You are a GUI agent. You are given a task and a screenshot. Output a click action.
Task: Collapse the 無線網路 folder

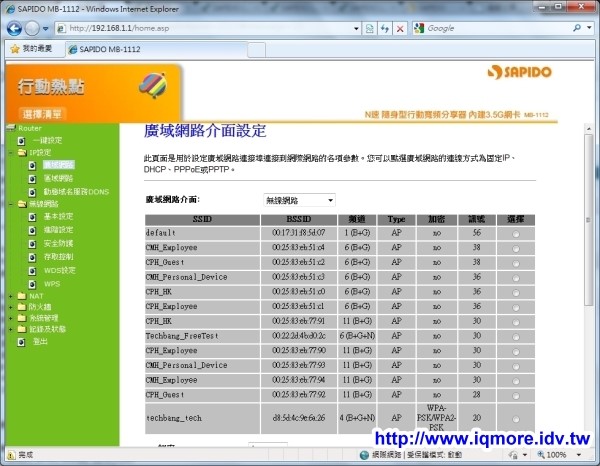(x=11, y=204)
